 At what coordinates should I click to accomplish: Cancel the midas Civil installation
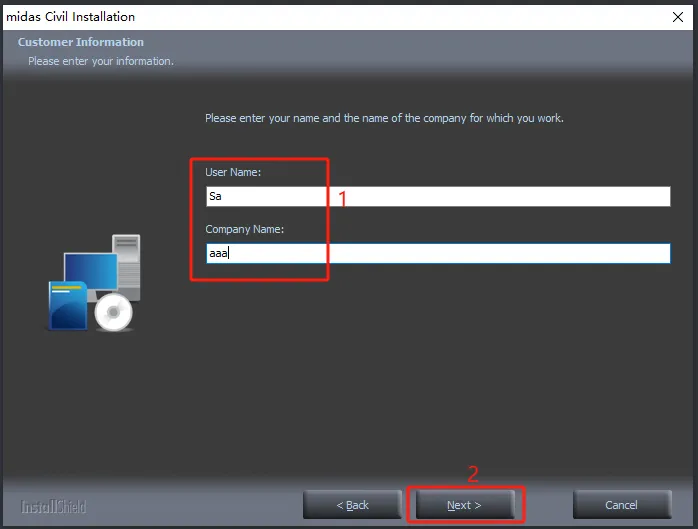click(622, 505)
